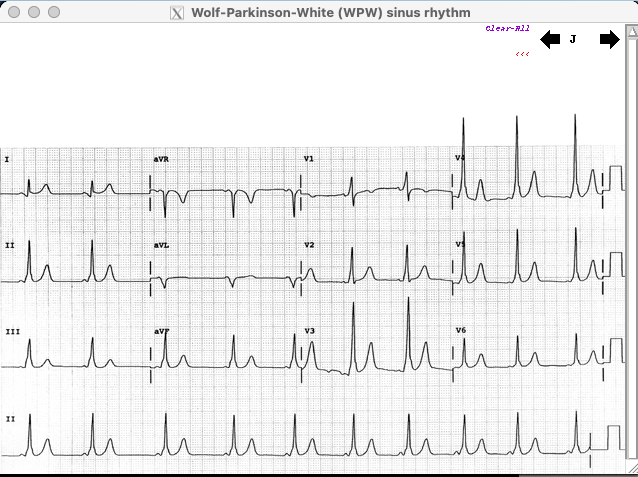This screenshot has height=477, width=638.
Task: Click the vertical scrollbar's up arrow
Action: [631, 33]
